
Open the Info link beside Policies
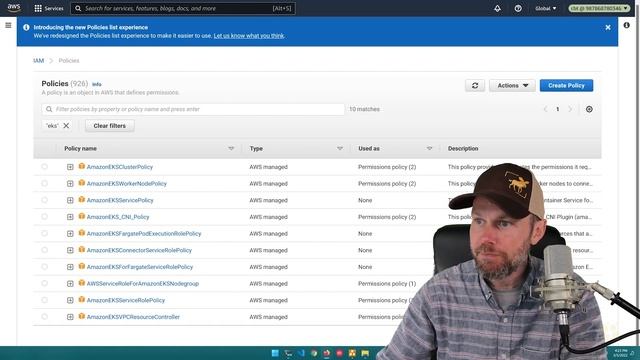(96, 84)
